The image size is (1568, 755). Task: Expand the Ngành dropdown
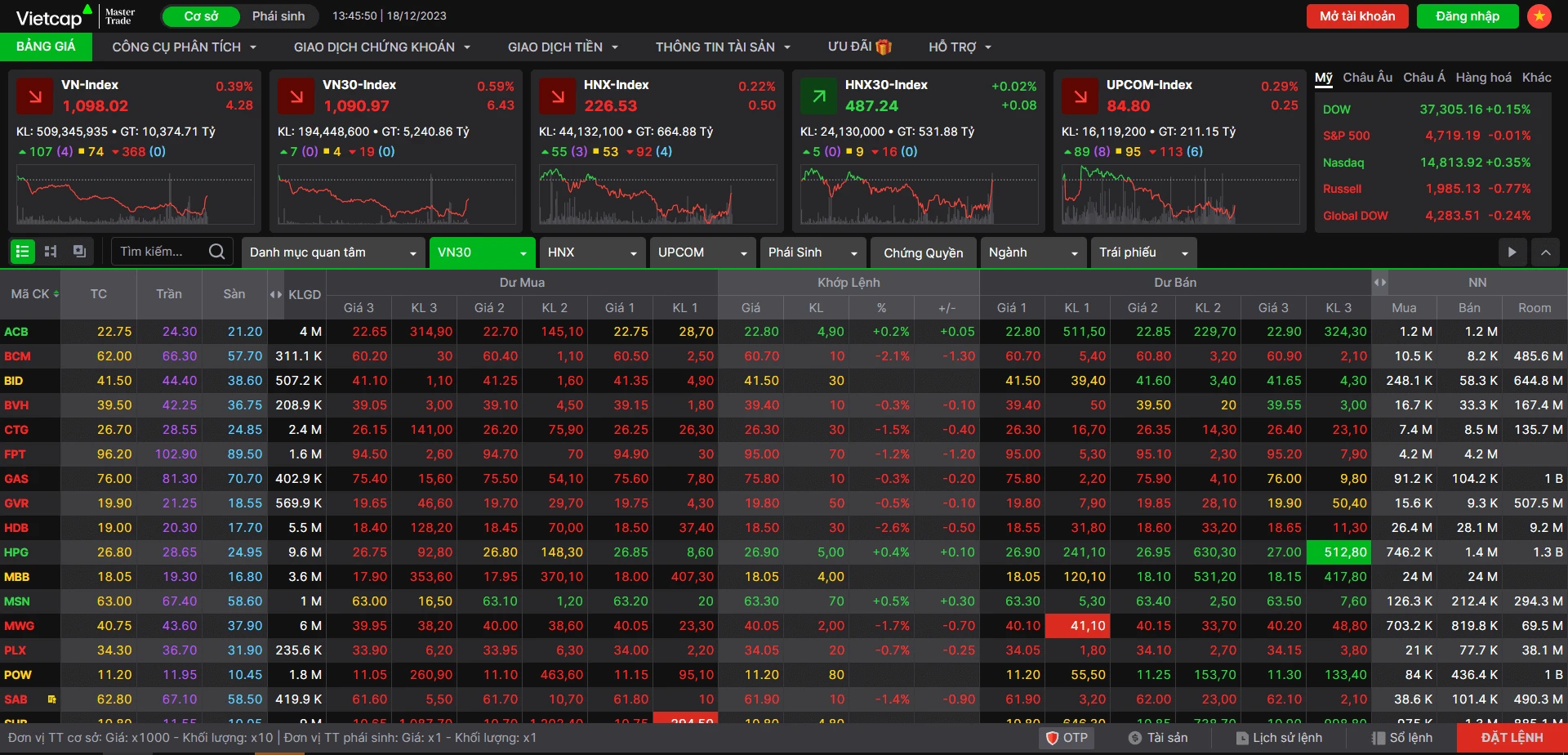click(1033, 252)
